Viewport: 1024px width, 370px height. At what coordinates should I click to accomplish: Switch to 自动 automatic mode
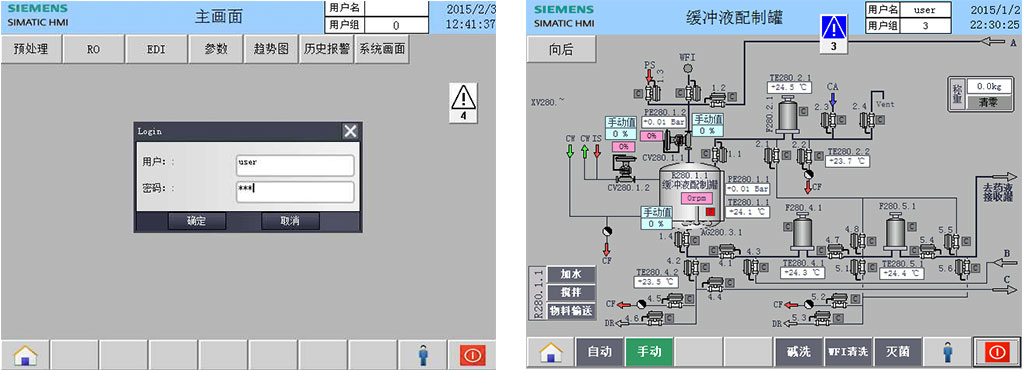(600, 352)
